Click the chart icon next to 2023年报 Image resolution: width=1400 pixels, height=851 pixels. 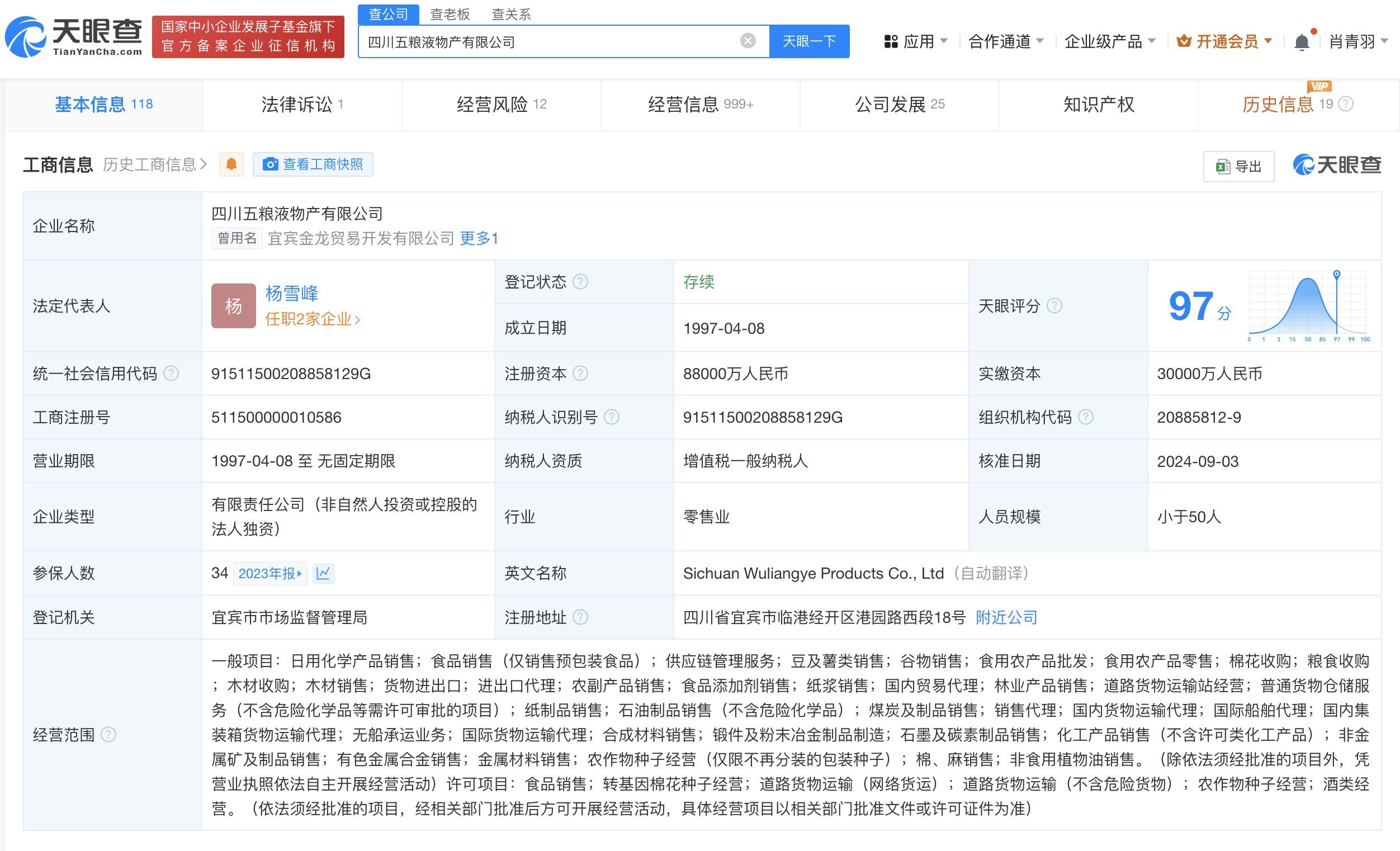[323, 573]
